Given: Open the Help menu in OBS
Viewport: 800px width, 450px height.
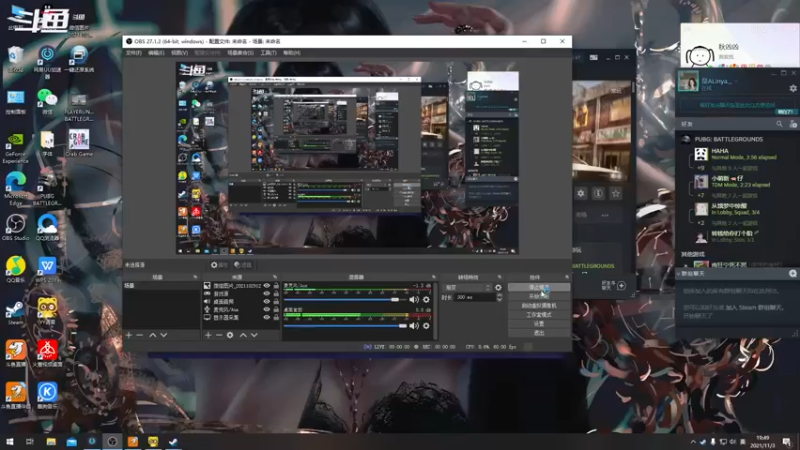Looking at the screenshot, I should pos(292,53).
